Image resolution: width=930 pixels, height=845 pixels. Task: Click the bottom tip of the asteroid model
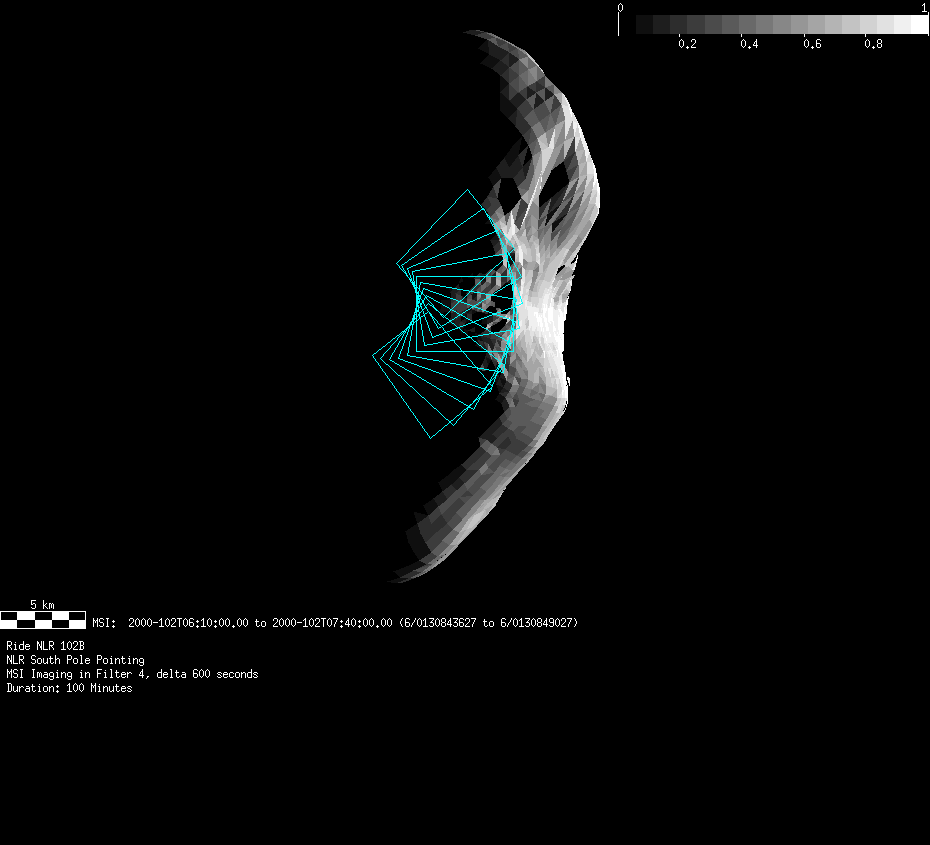click(395, 579)
